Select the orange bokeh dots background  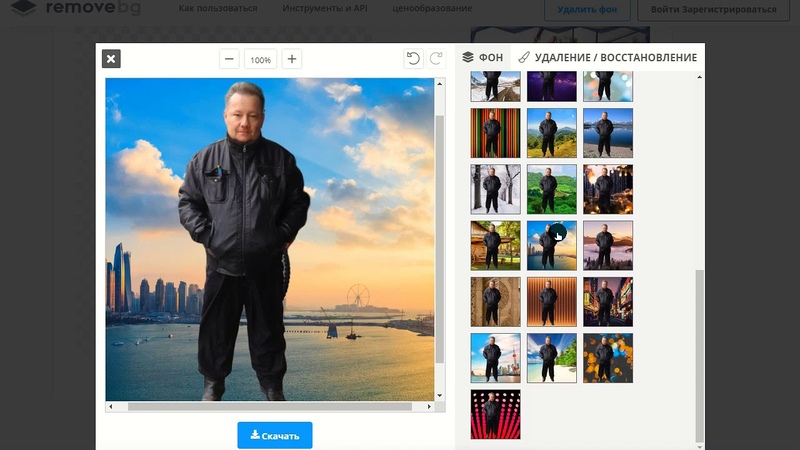(x=608, y=358)
